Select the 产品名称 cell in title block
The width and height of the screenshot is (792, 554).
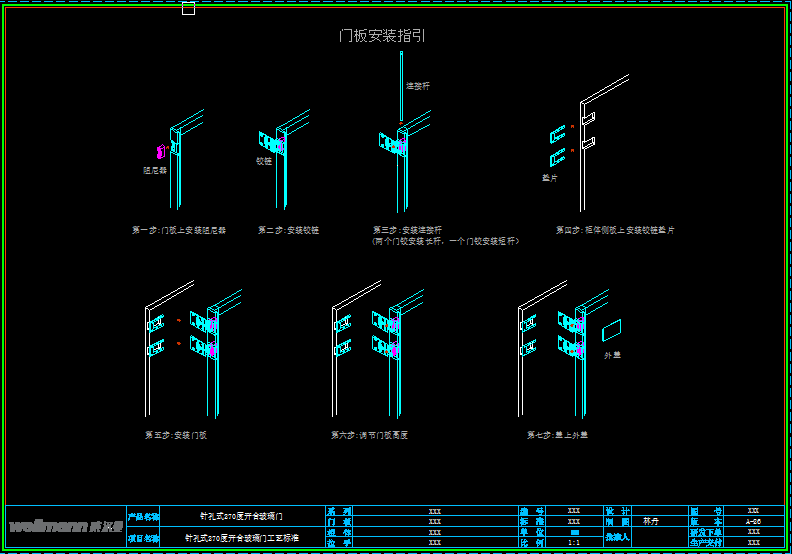click(143, 517)
